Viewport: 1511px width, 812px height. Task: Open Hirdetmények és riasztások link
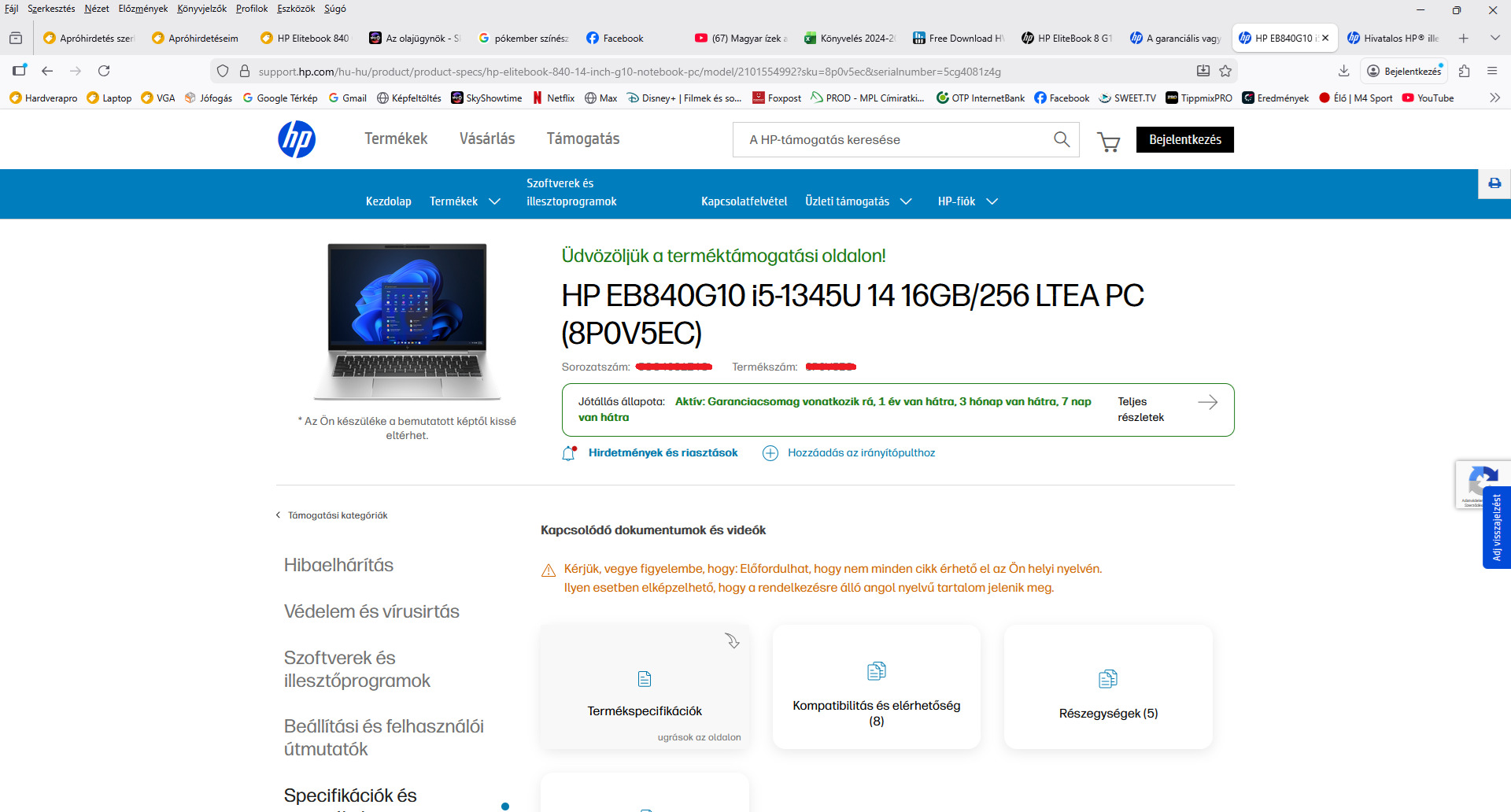[663, 453]
